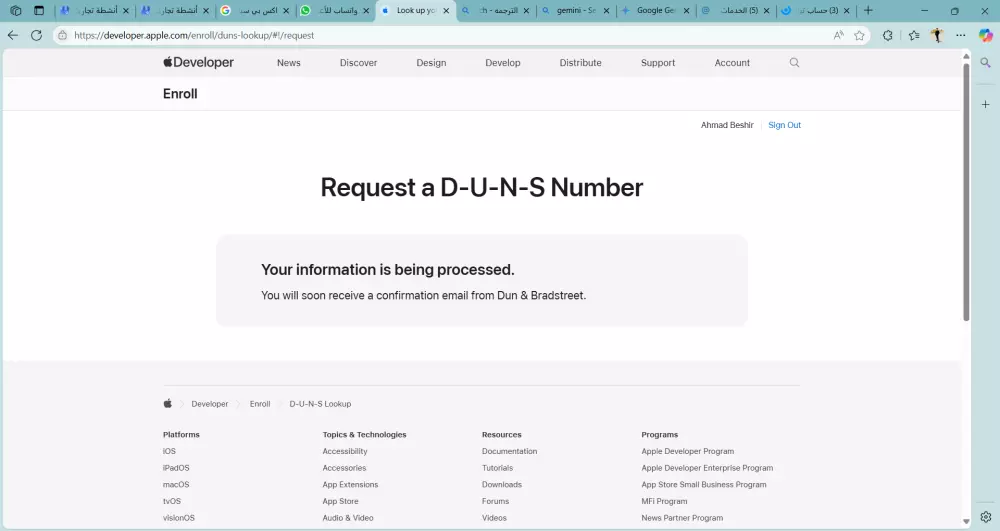Open a new tab with plus icon
The width and height of the screenshot is (1000, 531).
point(868,10)
